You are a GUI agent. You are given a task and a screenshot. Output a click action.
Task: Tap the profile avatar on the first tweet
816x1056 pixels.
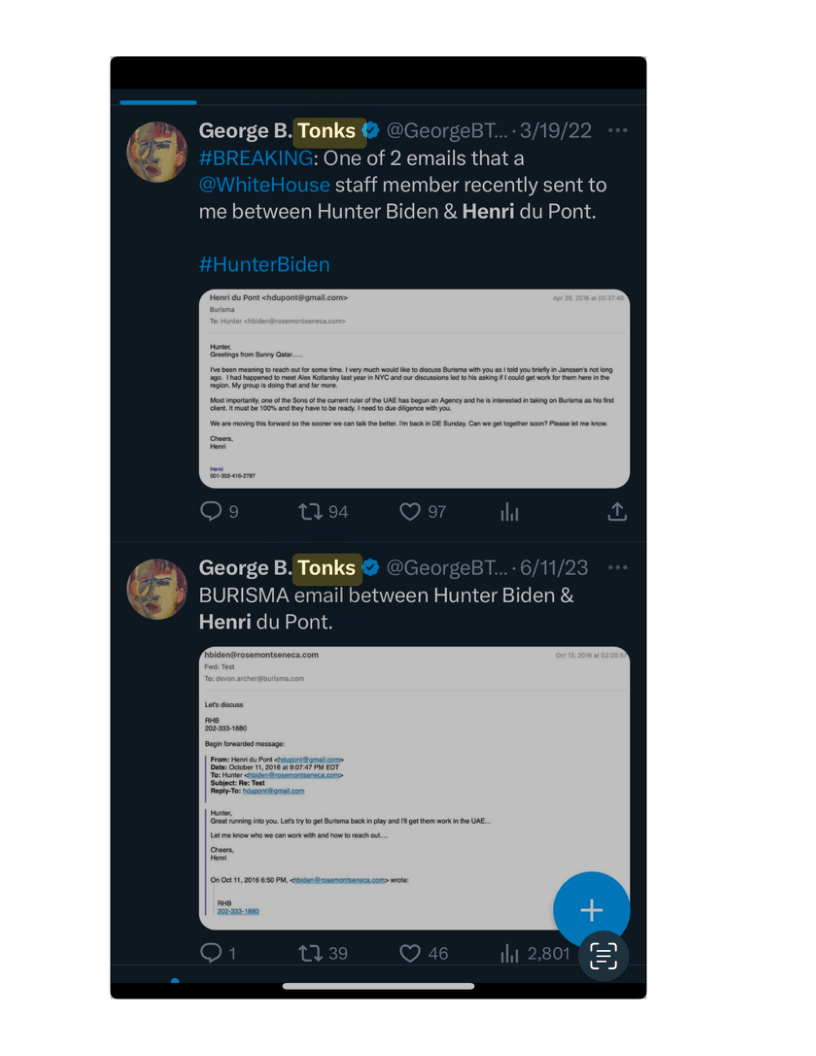pyautogui.click(x=157, y=152)
